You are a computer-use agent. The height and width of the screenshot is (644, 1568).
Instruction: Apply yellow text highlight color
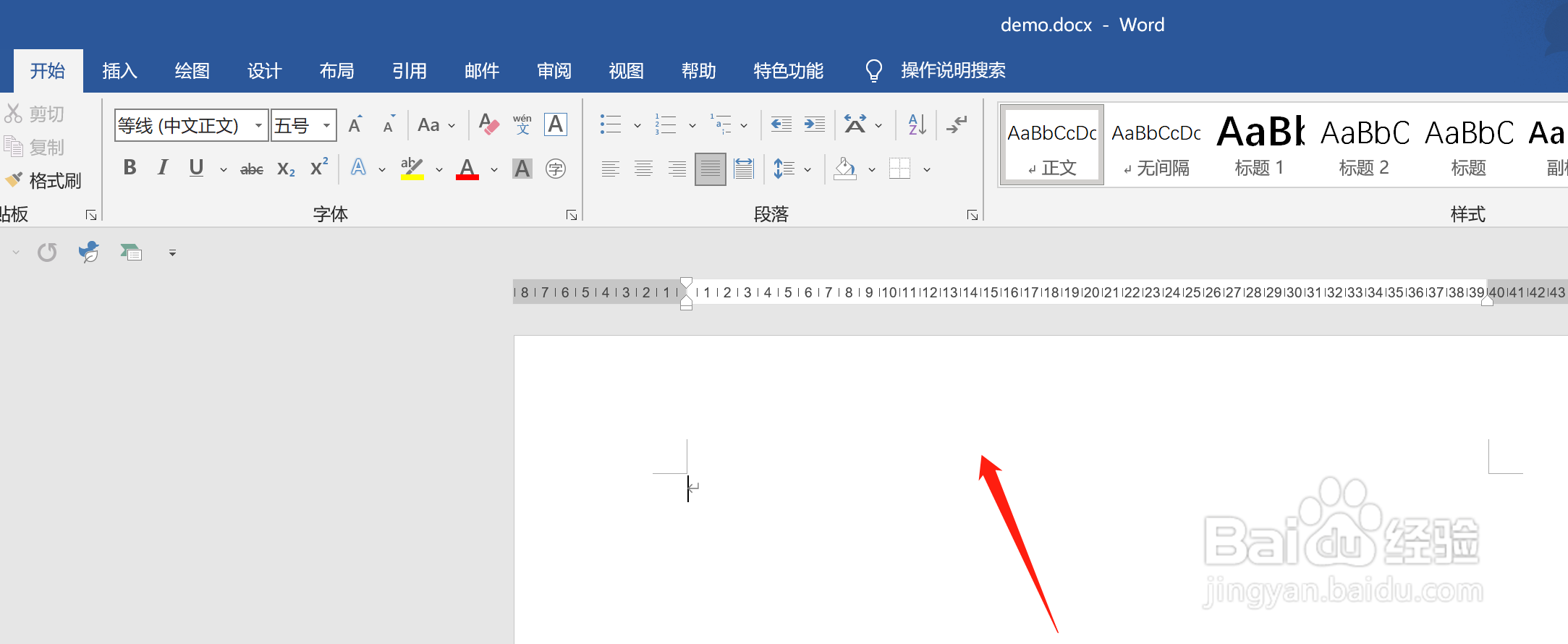click(412, 169)
